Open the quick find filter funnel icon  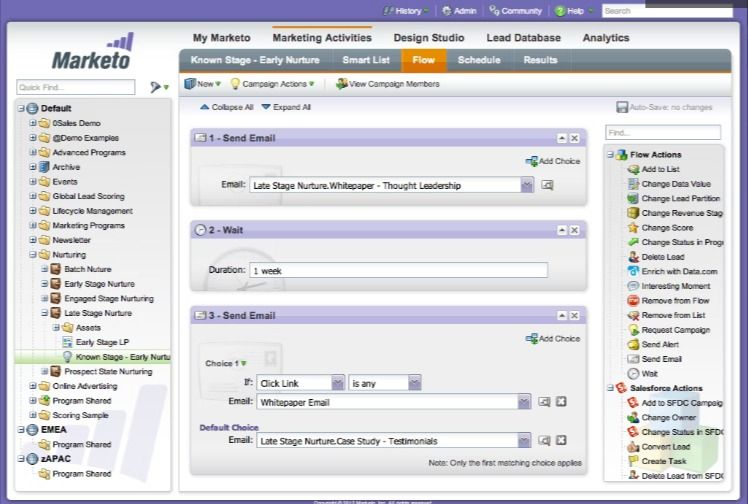pos(156,87)
